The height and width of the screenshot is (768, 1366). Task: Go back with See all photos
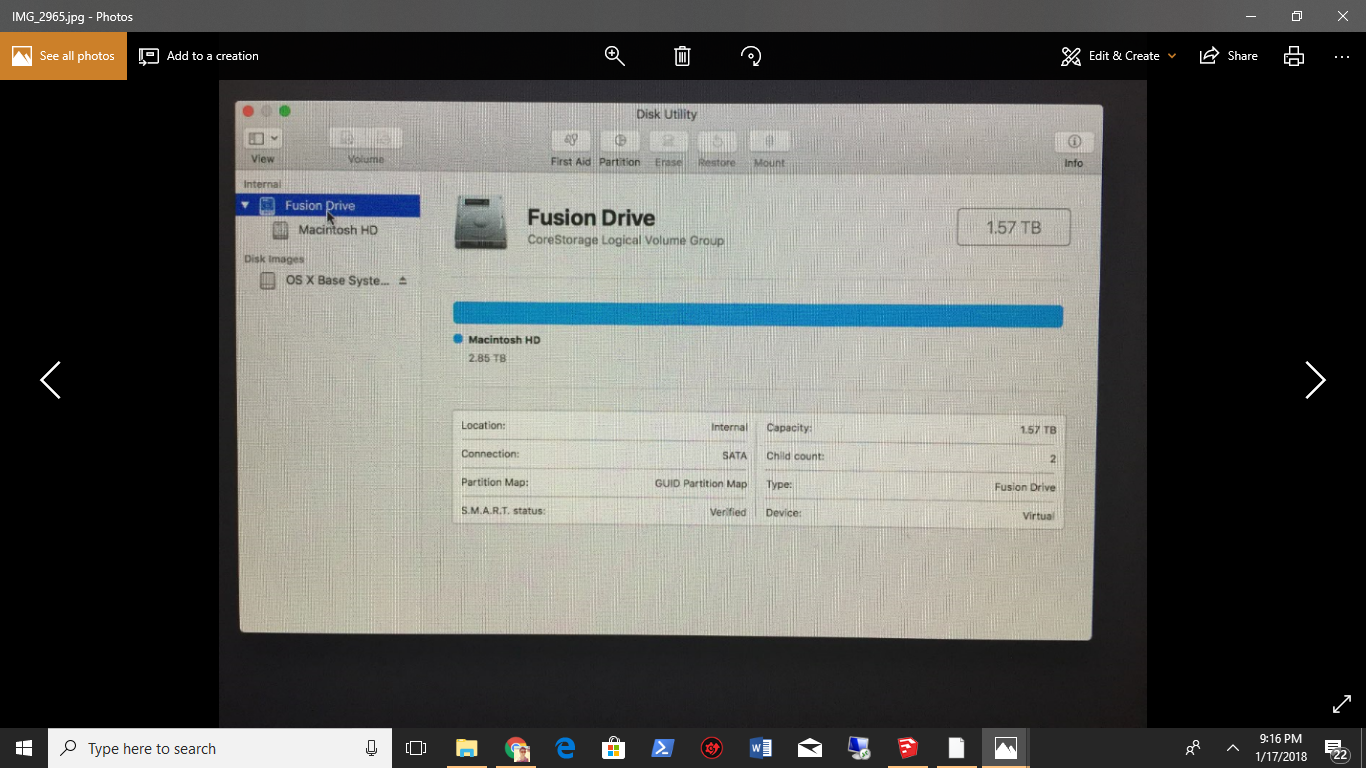63,56
